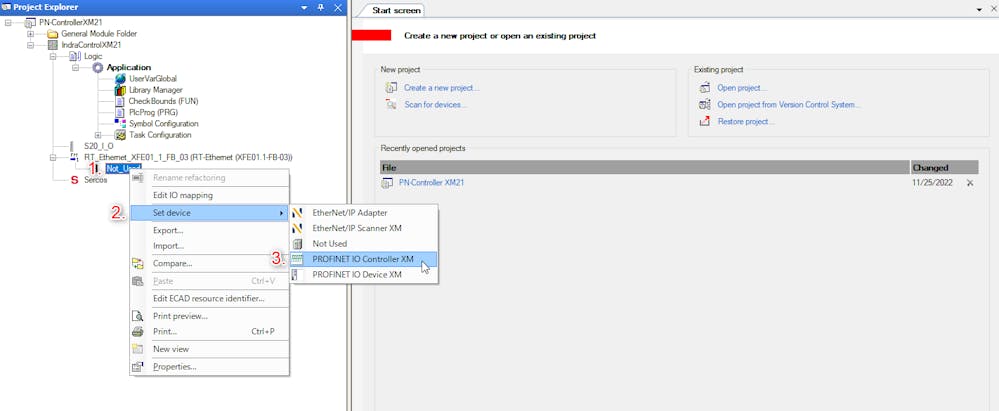
Task: Select the Sercos tree item
Action: (x=96, y=180)
